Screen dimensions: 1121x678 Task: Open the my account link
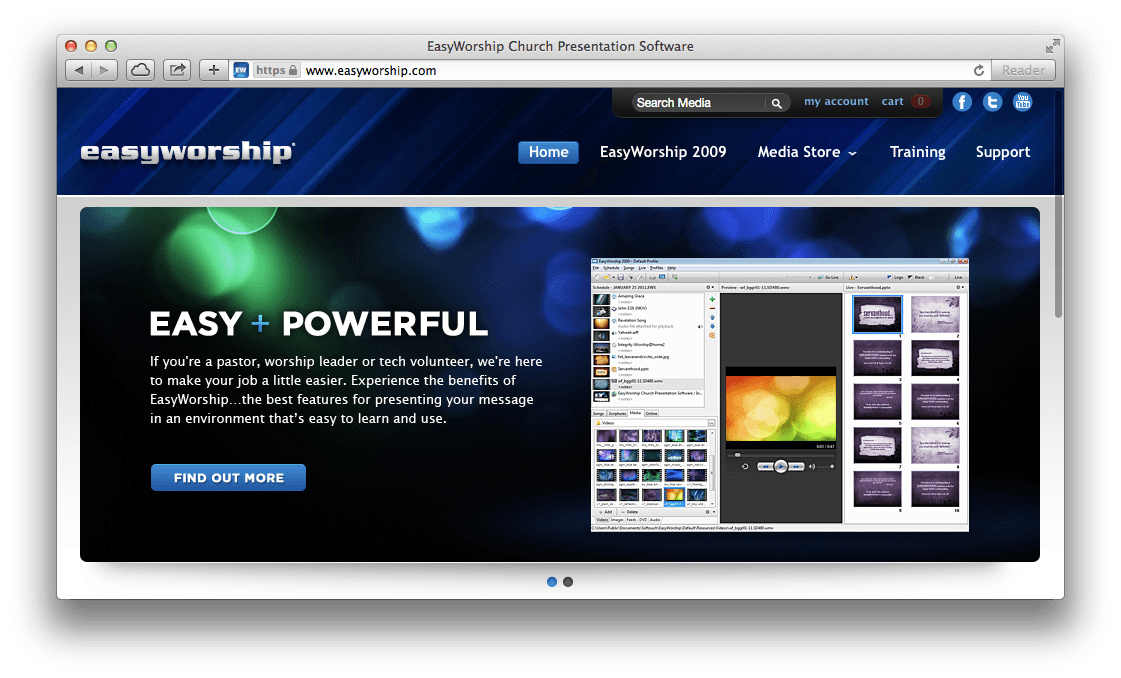click(x=837, y=101)
